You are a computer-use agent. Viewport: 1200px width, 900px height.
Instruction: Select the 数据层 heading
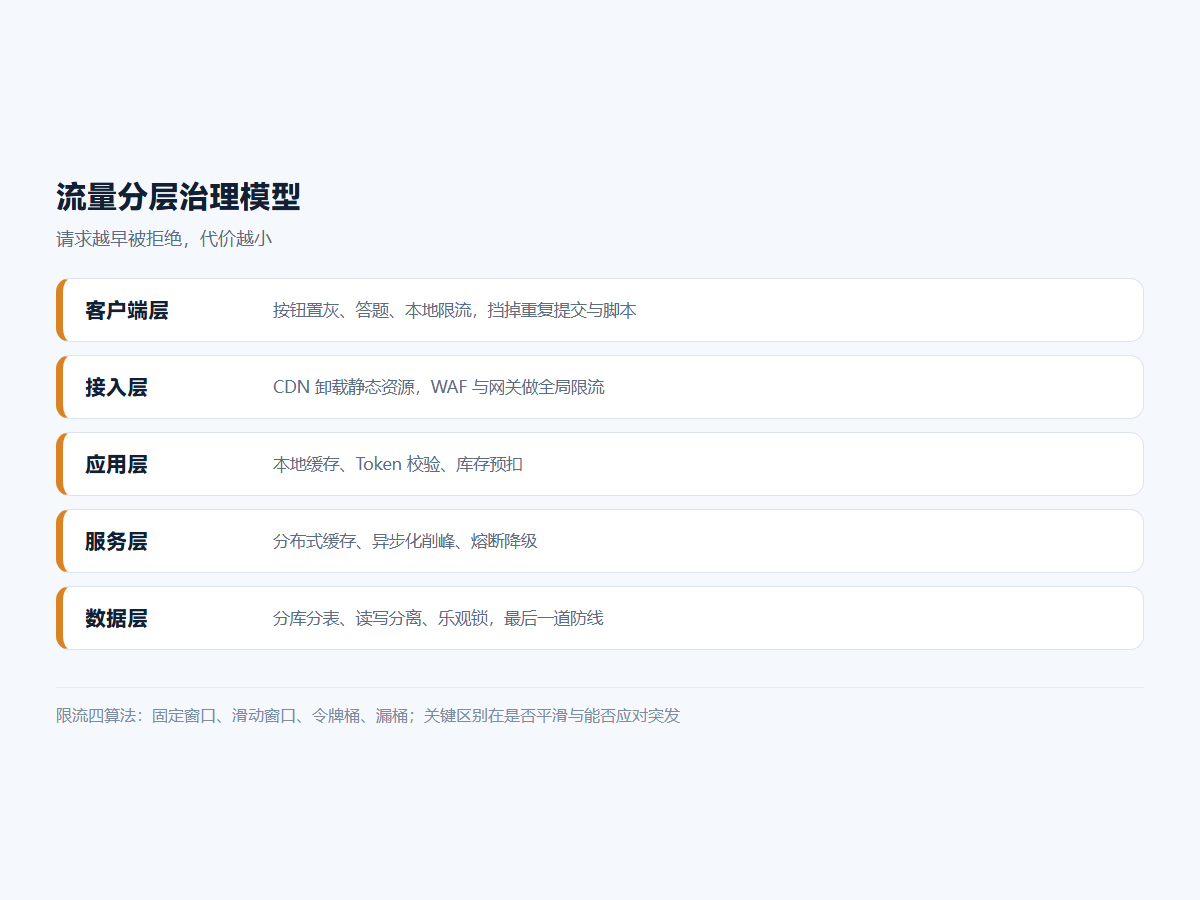pos(116,618)
